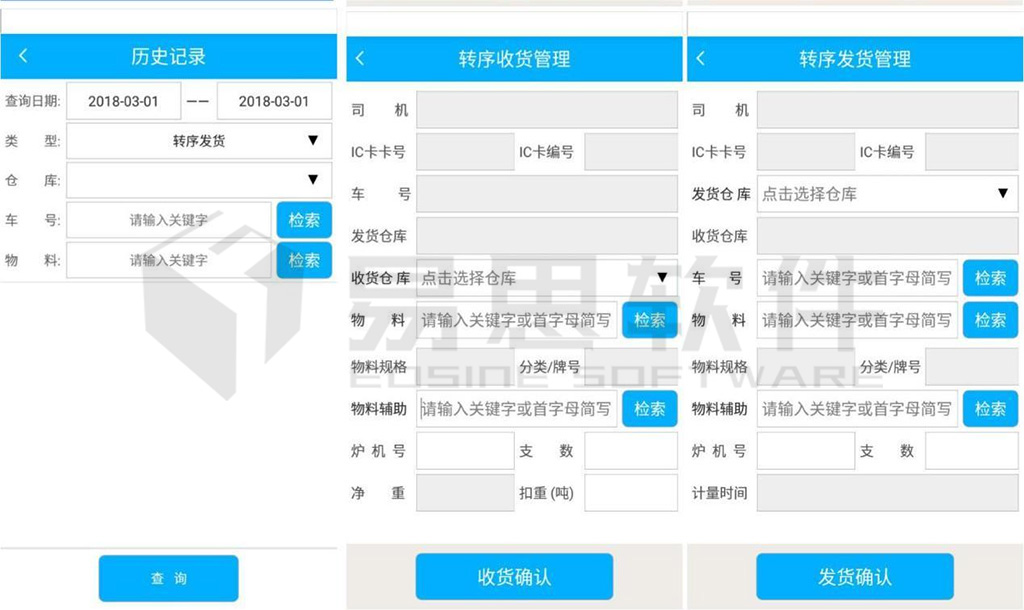The image size is (1024, 610).
Task: Expand the 仓库 dropdown on history screen
Action: point(198,180)
